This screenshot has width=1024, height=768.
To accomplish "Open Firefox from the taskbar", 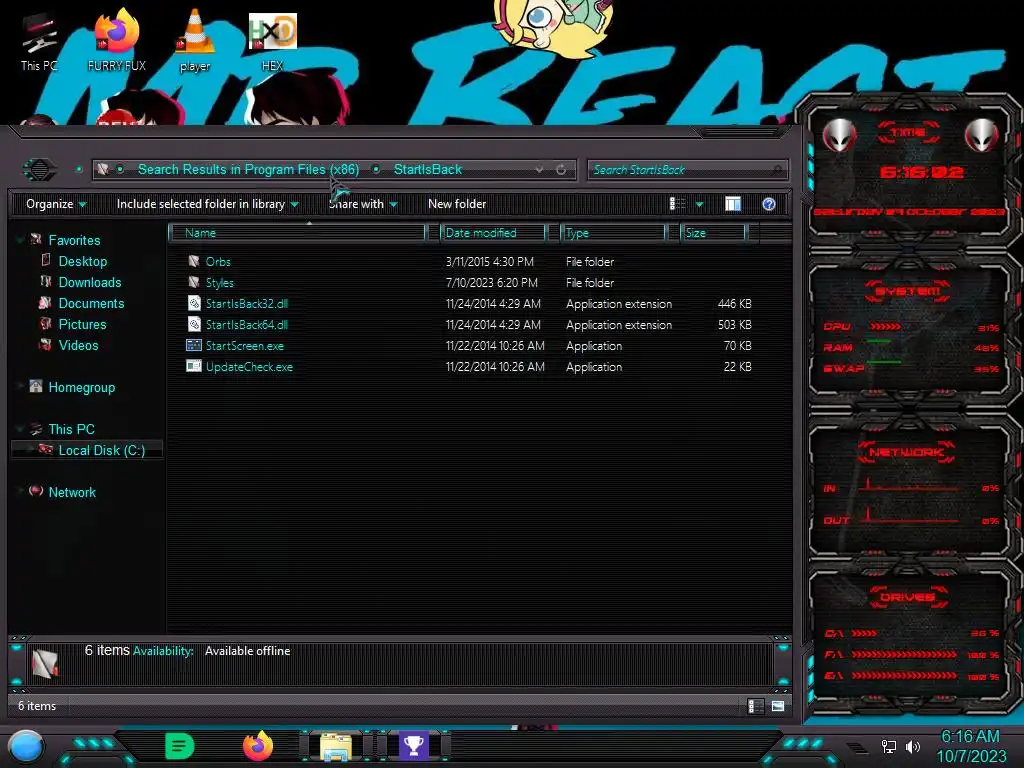I will [258, 746].
